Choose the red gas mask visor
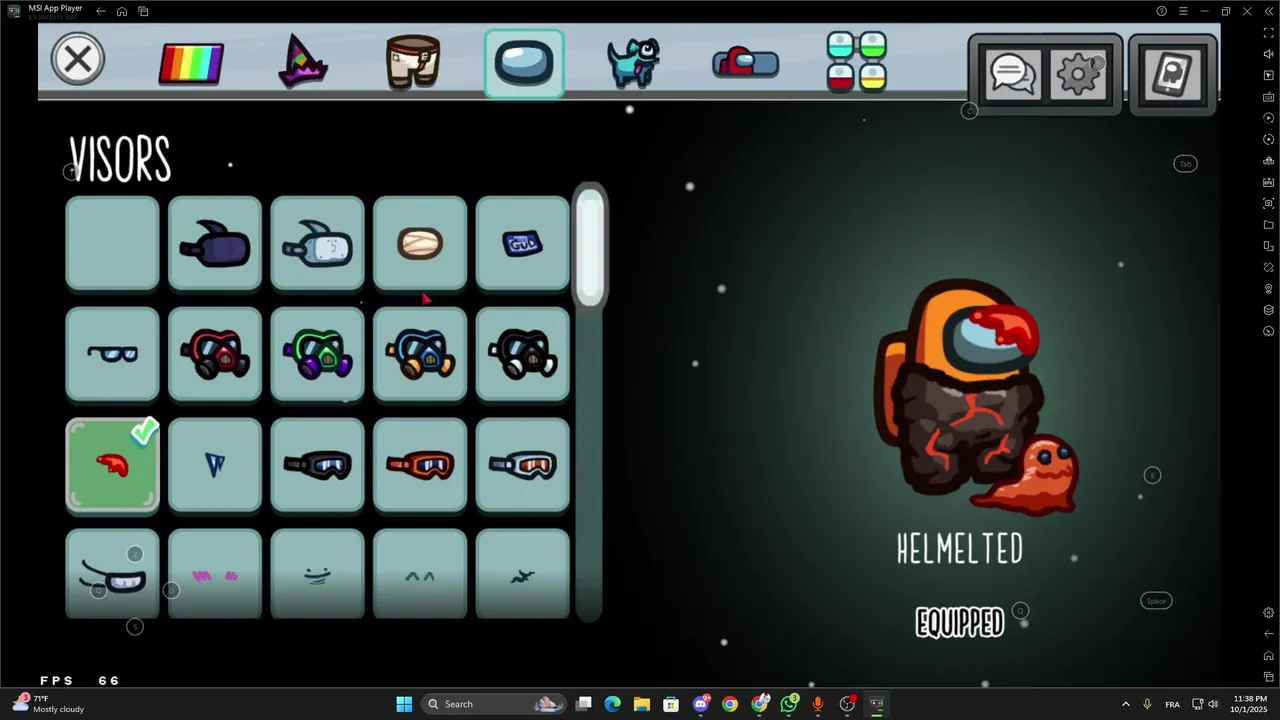This screenshot has width=1280, height=720. pos(215,354)
